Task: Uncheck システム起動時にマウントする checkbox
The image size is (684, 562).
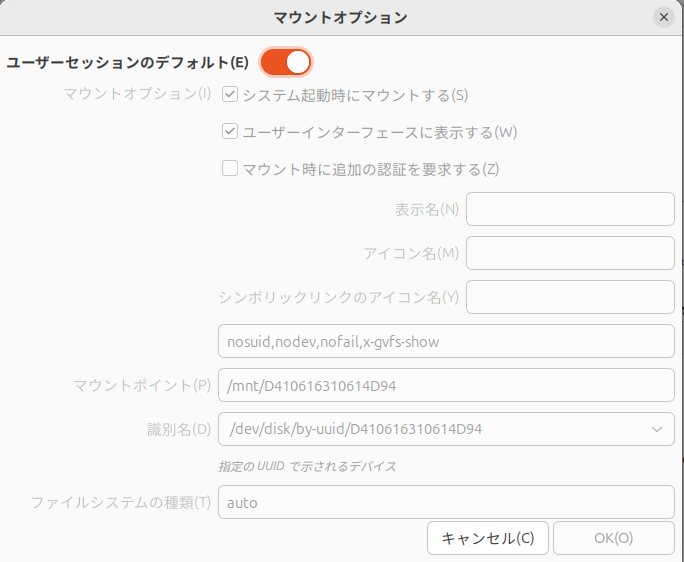Action: [230, 94]
